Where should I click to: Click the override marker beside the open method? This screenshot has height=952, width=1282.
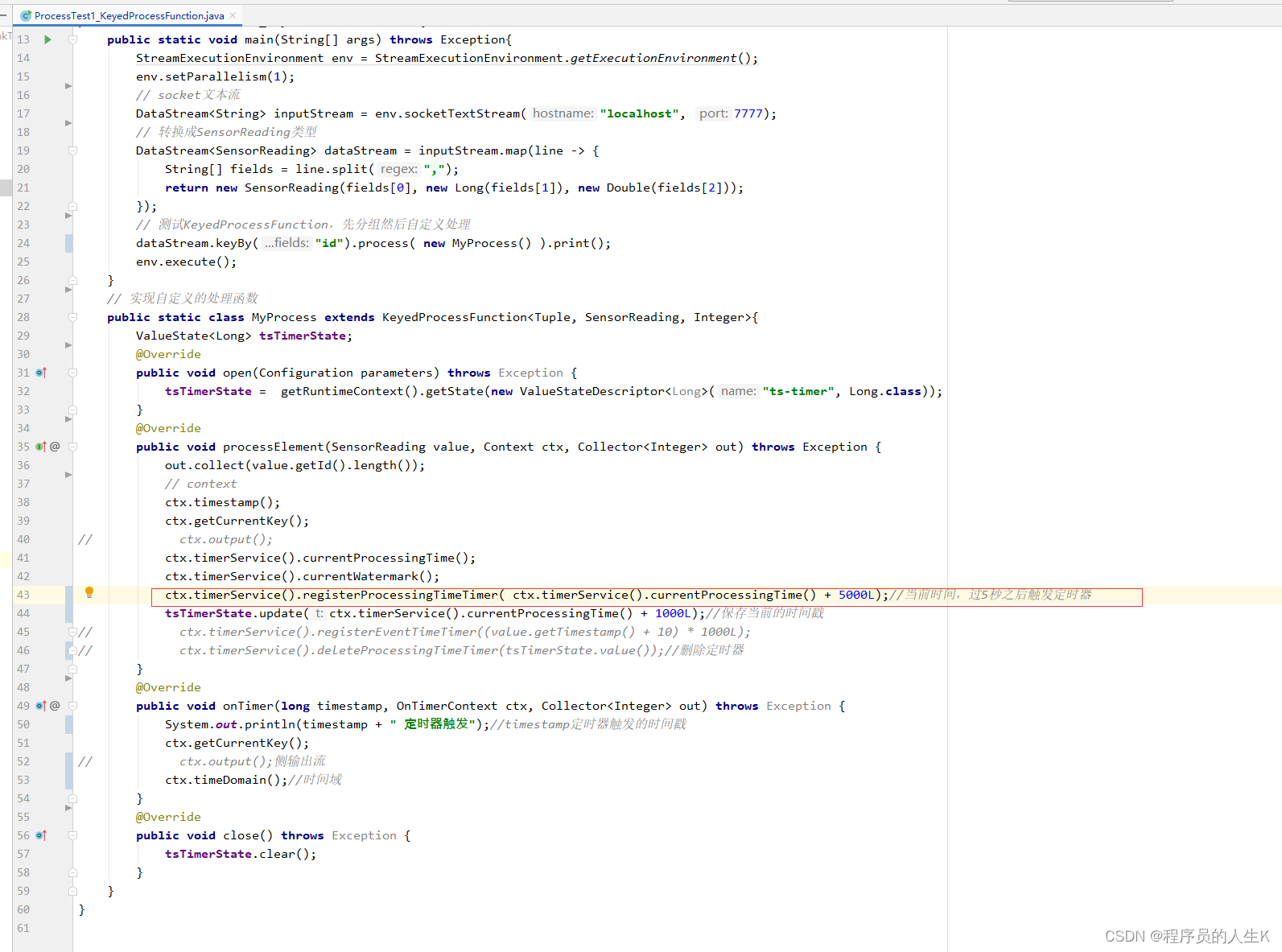(41, 373)
